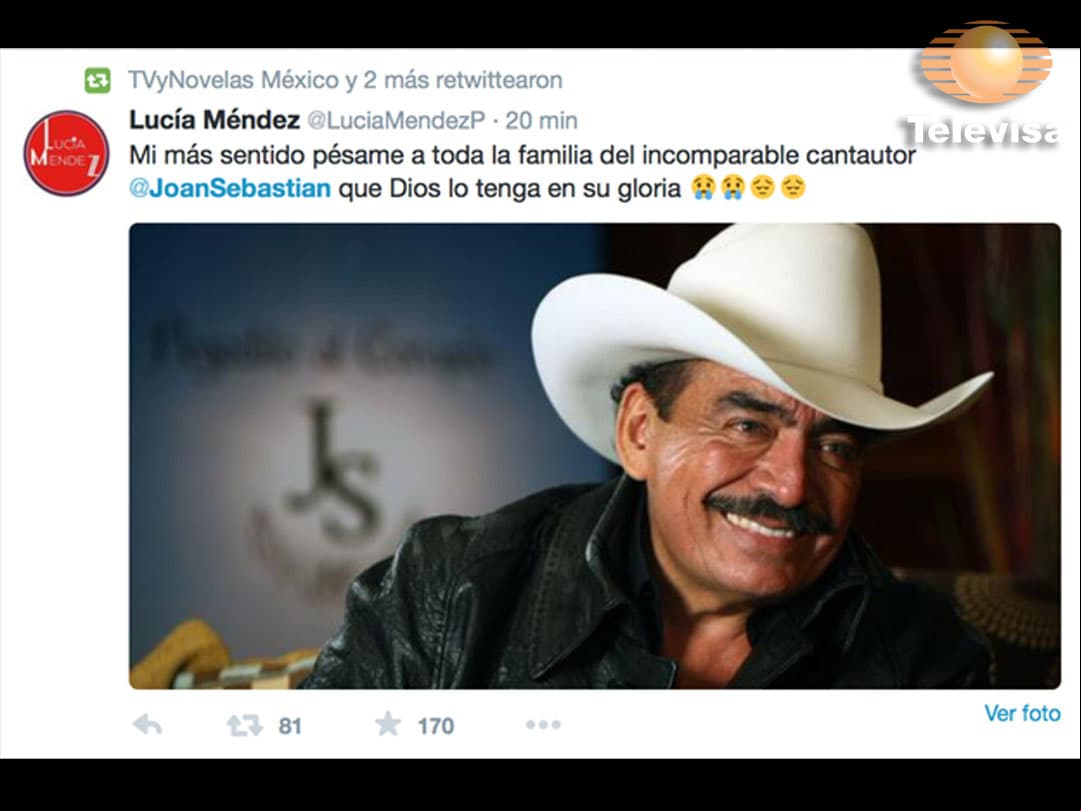Open the three-dots more options menu
Image resolution: width=1081 pixels, height=811 pixels.
tap(543, 725)
